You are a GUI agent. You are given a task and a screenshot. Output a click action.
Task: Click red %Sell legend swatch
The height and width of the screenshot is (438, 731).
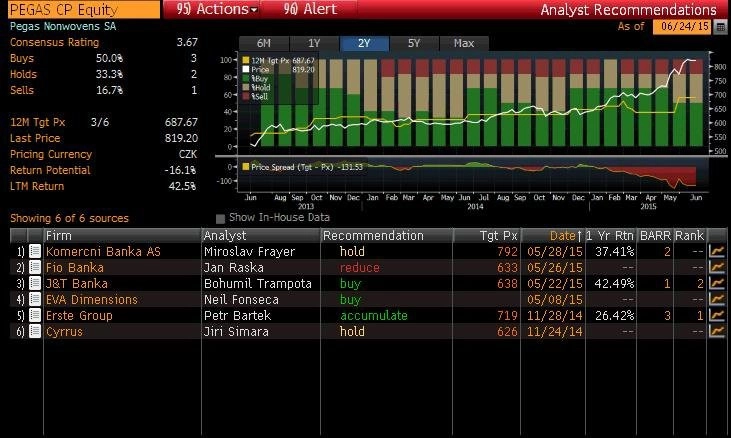tap(246, 96)
